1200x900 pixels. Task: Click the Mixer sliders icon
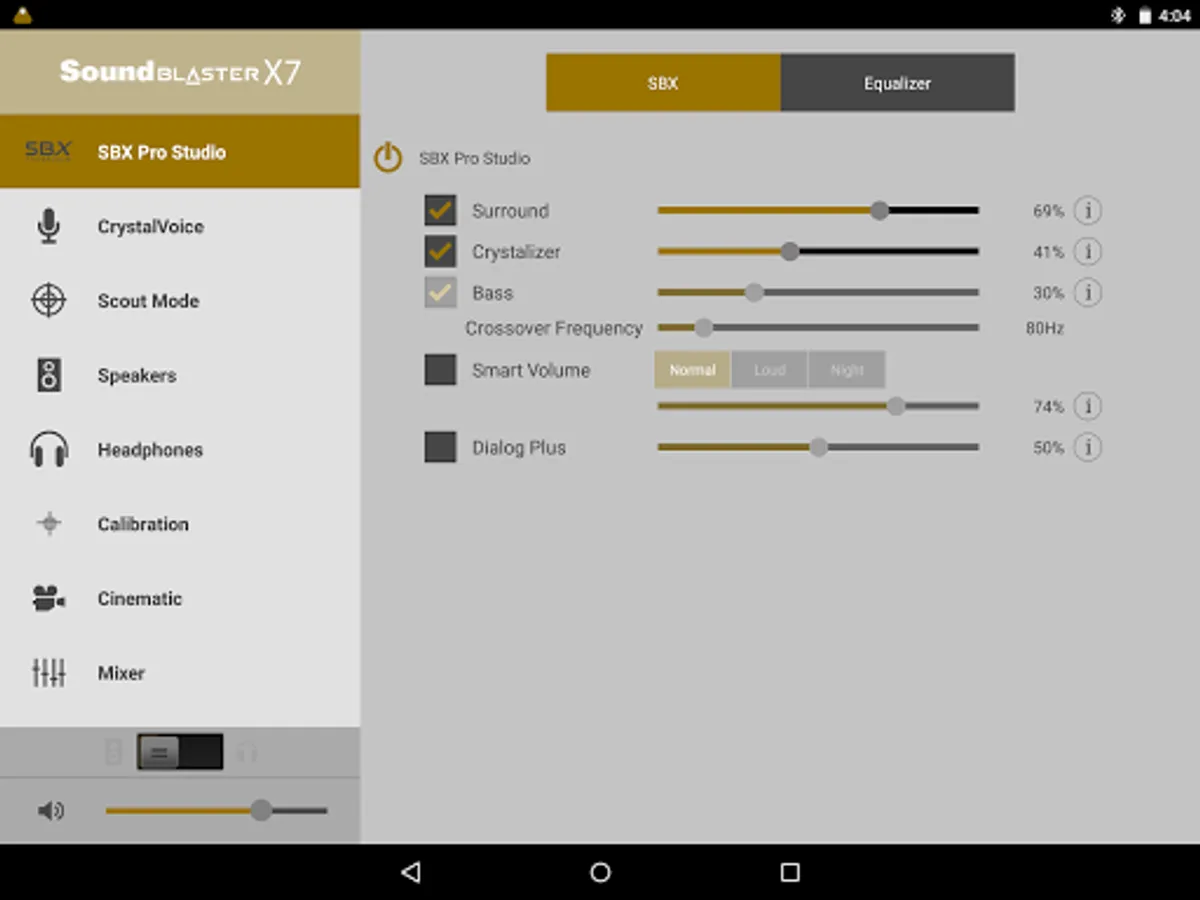[x=48, y=673]
